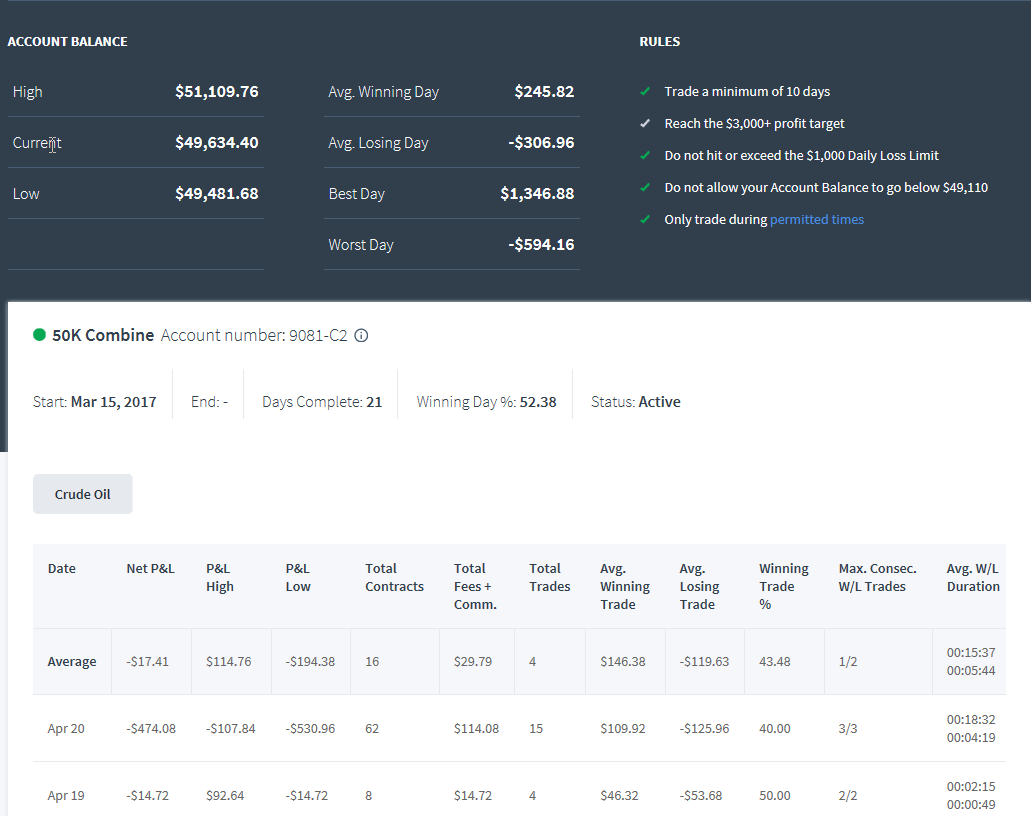The height and width of the screenshot is (816, 1031).
Task: Click the green active status dot
Action: coord(39,335)
